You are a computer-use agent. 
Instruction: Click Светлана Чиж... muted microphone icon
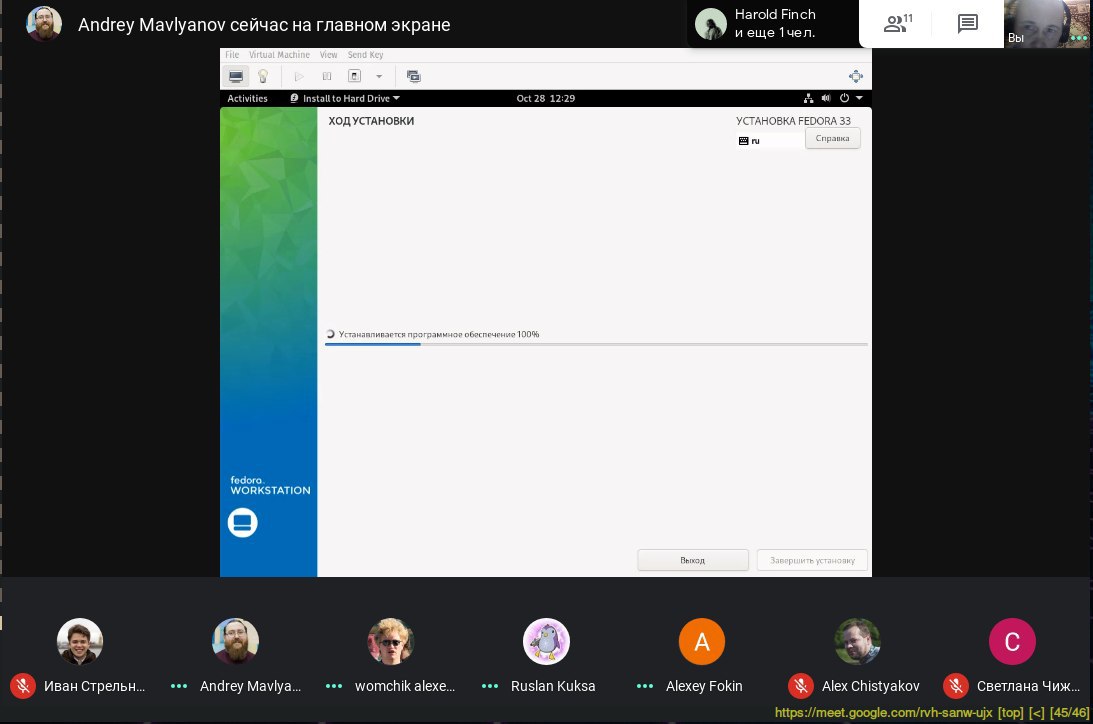tap(956, 686)
